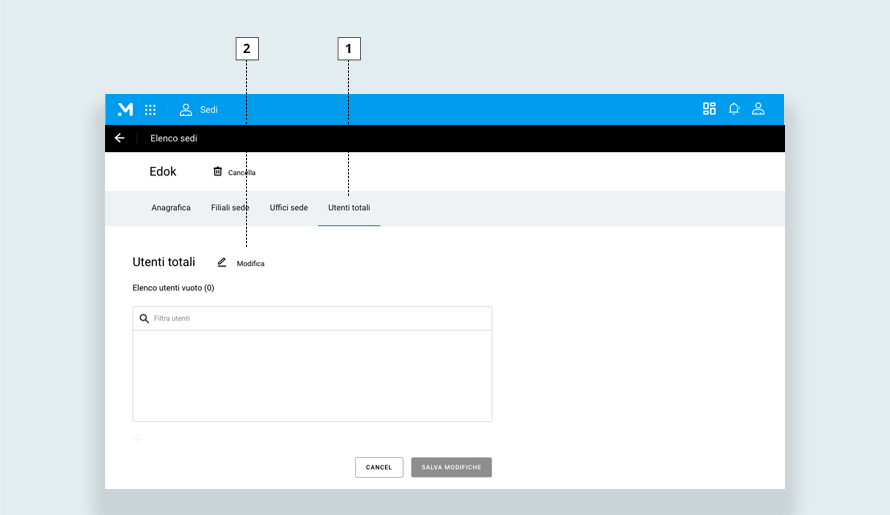The image size is (890, 515).
Task: Click the Utenti totali heading
Action: [164, 262]
